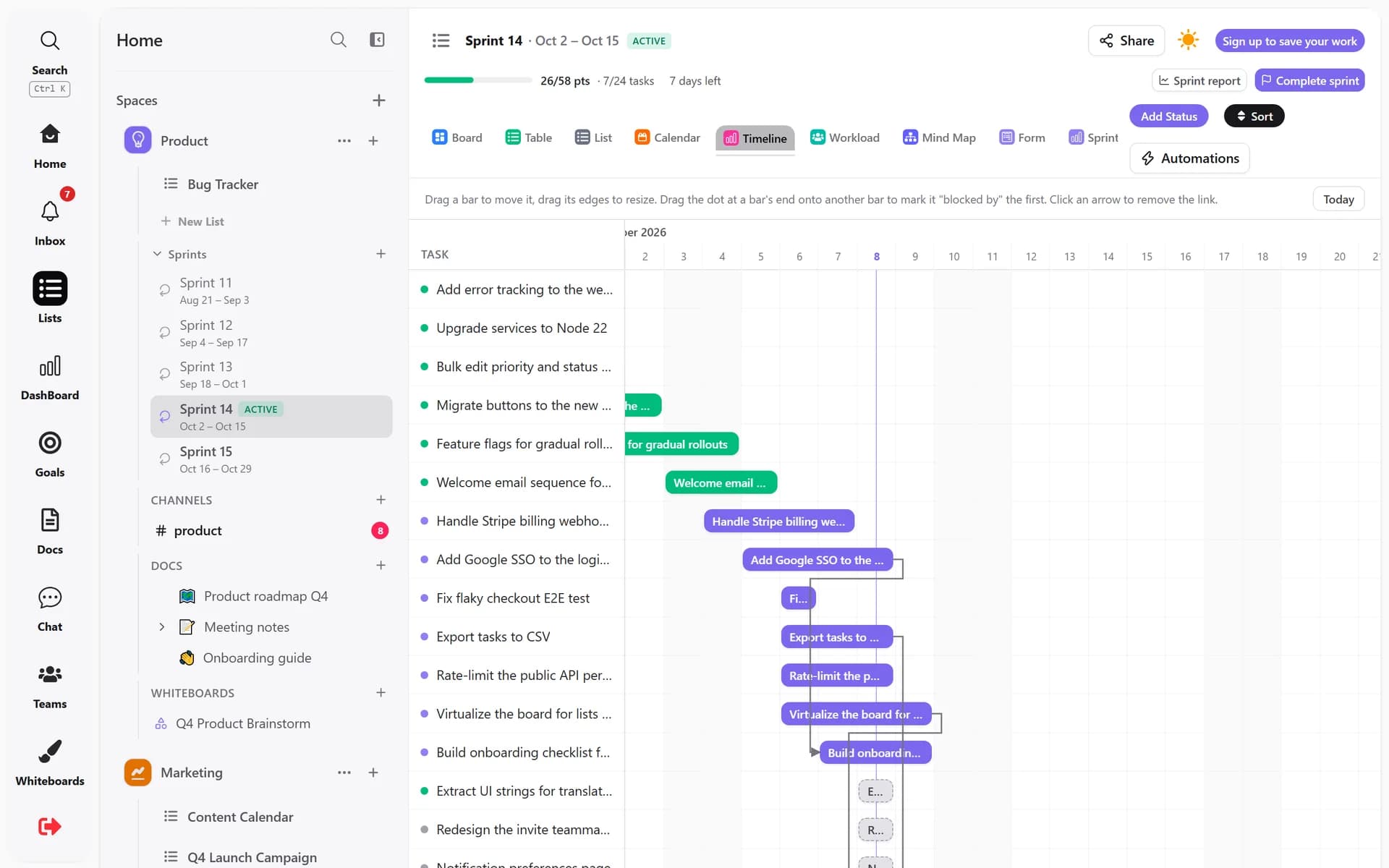The height and width of the screenshot is (868, 1389).
Task: Open the Mind Map view tab
Action: (x=939, y=137)
